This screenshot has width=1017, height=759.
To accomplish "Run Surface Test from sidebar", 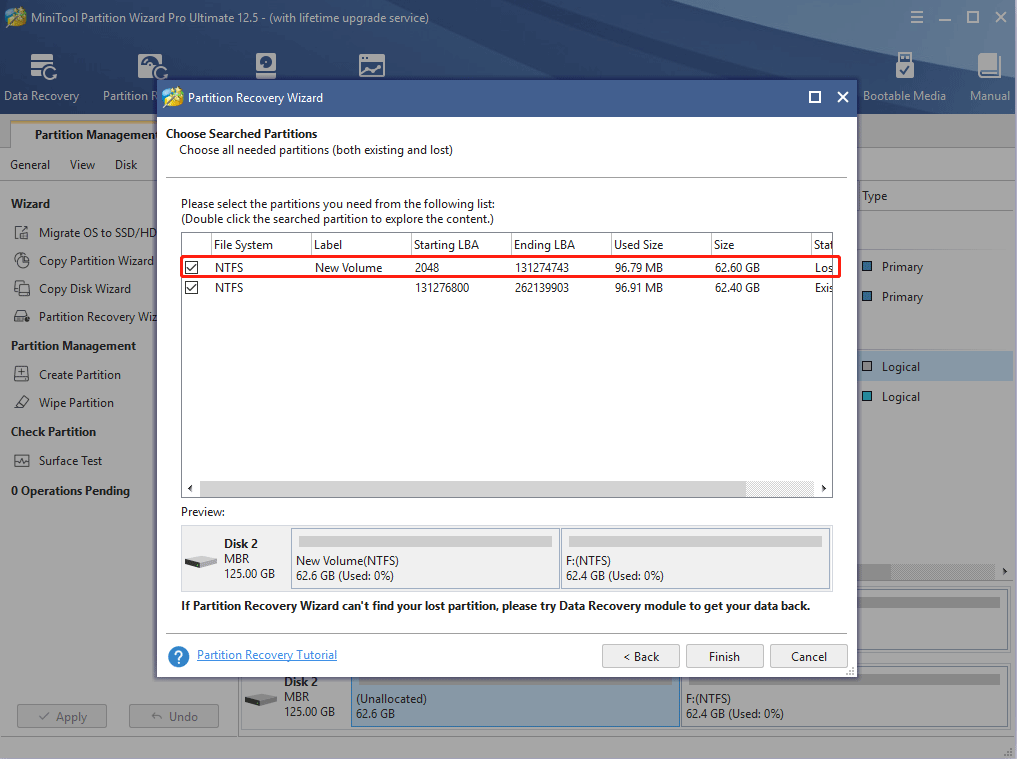I will click(58, 461).
